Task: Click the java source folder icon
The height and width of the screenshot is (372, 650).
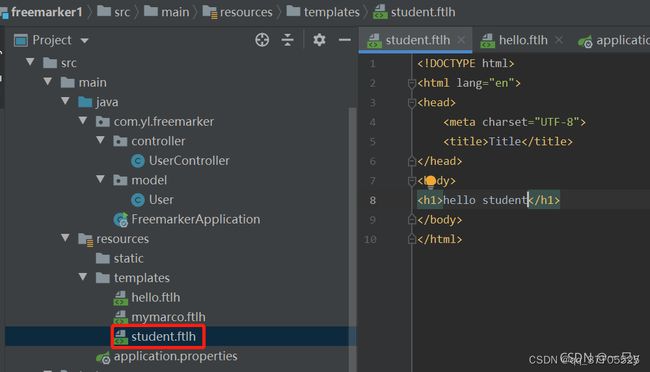Action: pos(85,102)
